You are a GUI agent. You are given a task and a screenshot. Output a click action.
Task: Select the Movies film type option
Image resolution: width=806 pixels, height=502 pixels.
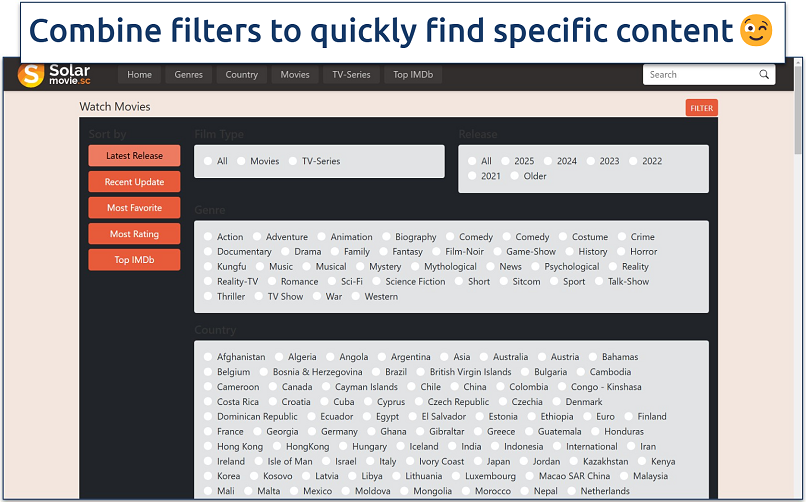tap(241, 161)
